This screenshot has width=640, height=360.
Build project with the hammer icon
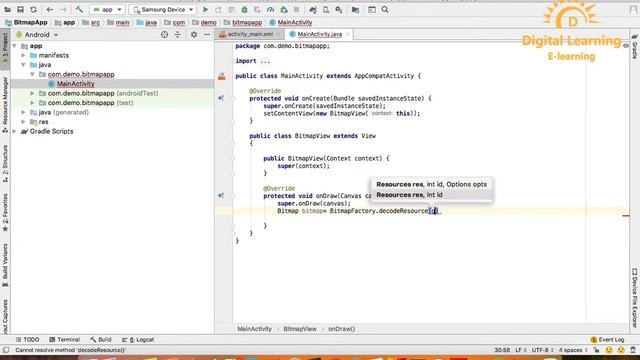(x=79, y=9)
